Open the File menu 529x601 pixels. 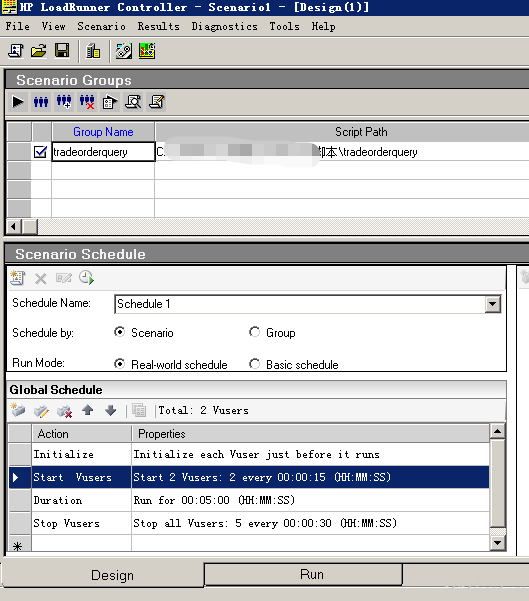click(18, 26)
